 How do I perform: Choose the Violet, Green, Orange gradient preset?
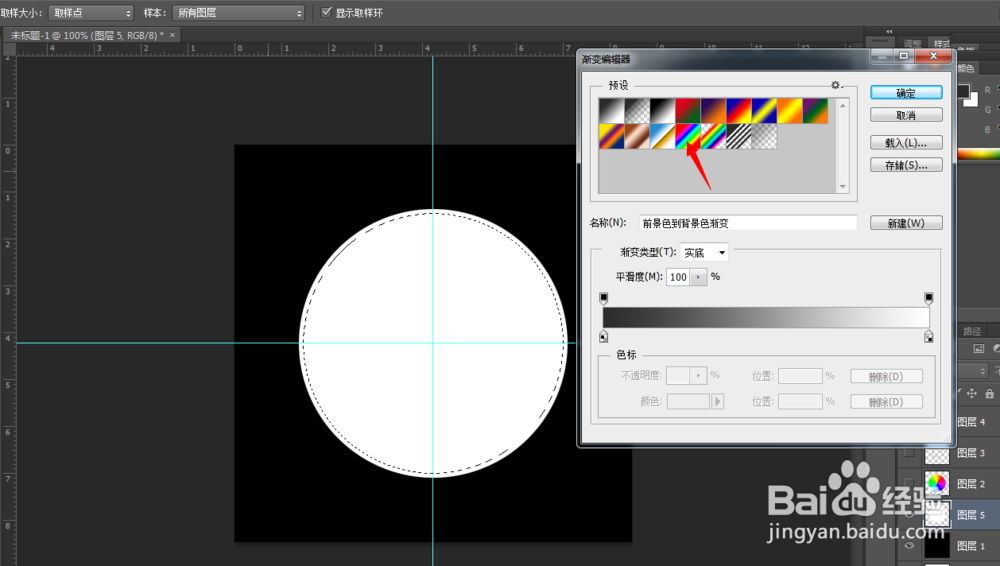pos(816,111)
